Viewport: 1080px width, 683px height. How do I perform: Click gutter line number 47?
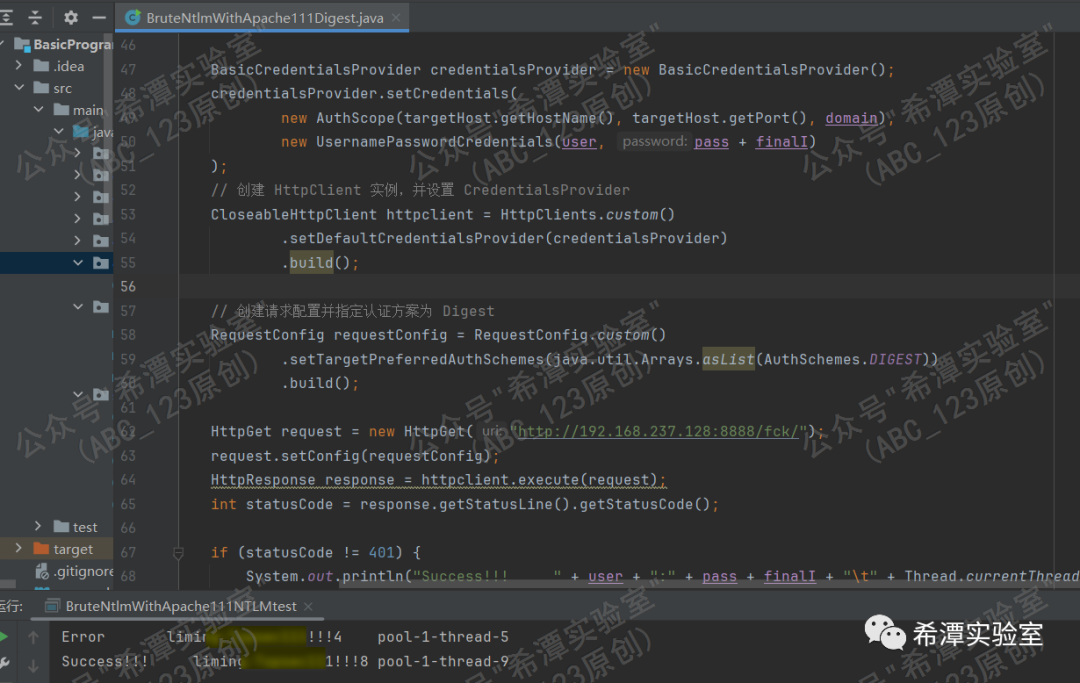[x=128, y=70]
